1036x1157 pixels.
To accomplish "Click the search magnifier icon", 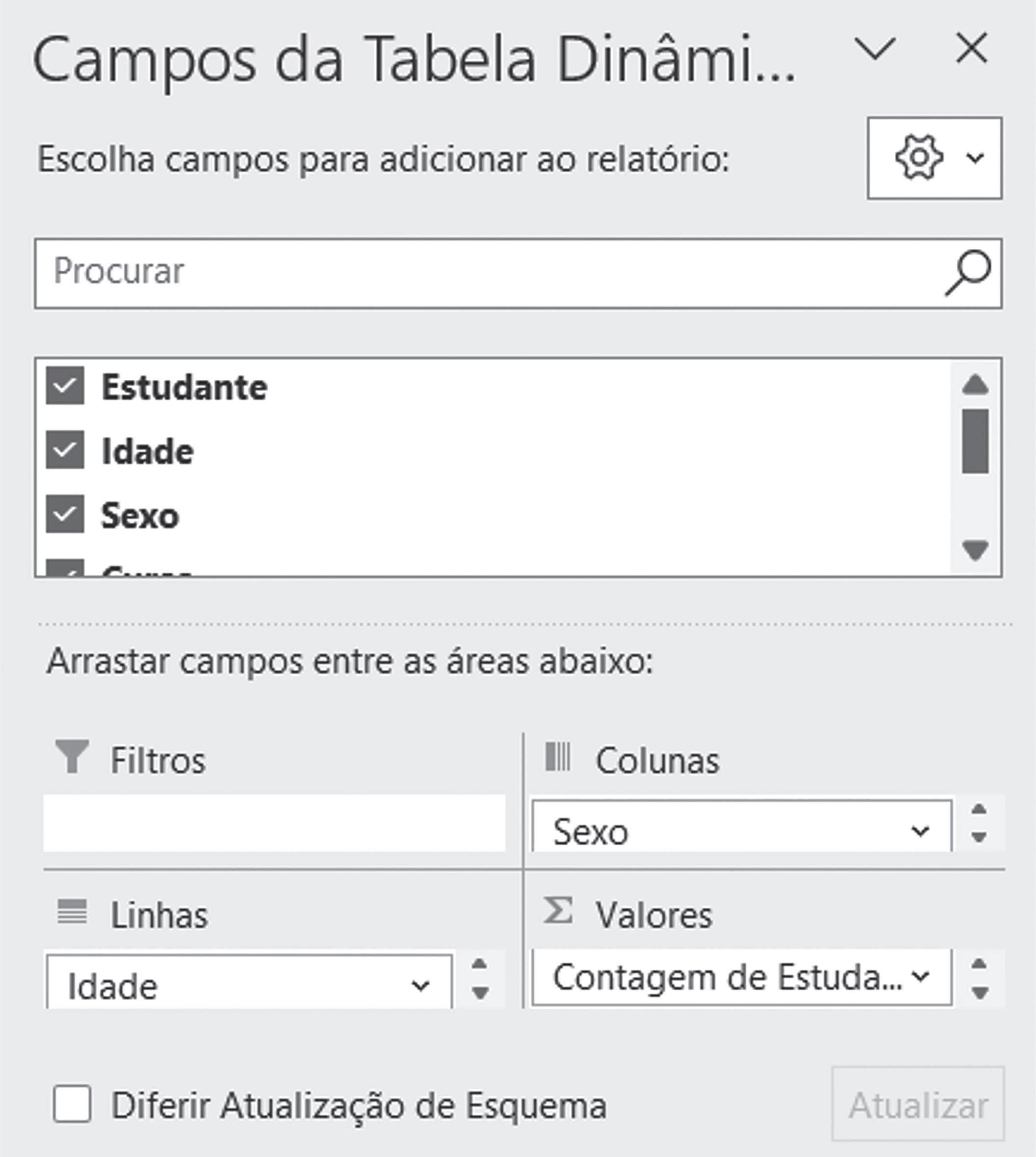I will click(968, 274).
